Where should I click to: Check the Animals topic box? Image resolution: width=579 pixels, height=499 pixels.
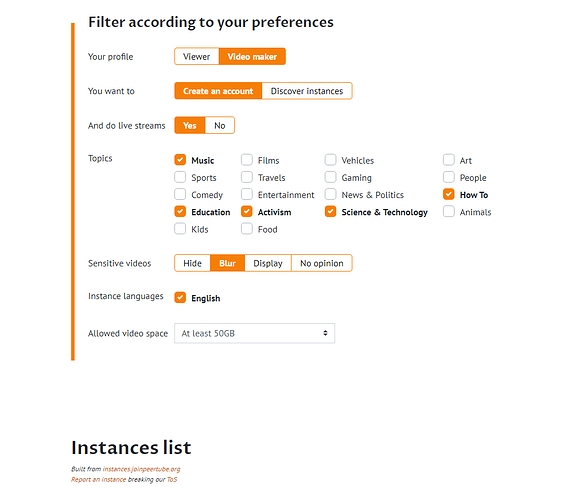[449, 212]
